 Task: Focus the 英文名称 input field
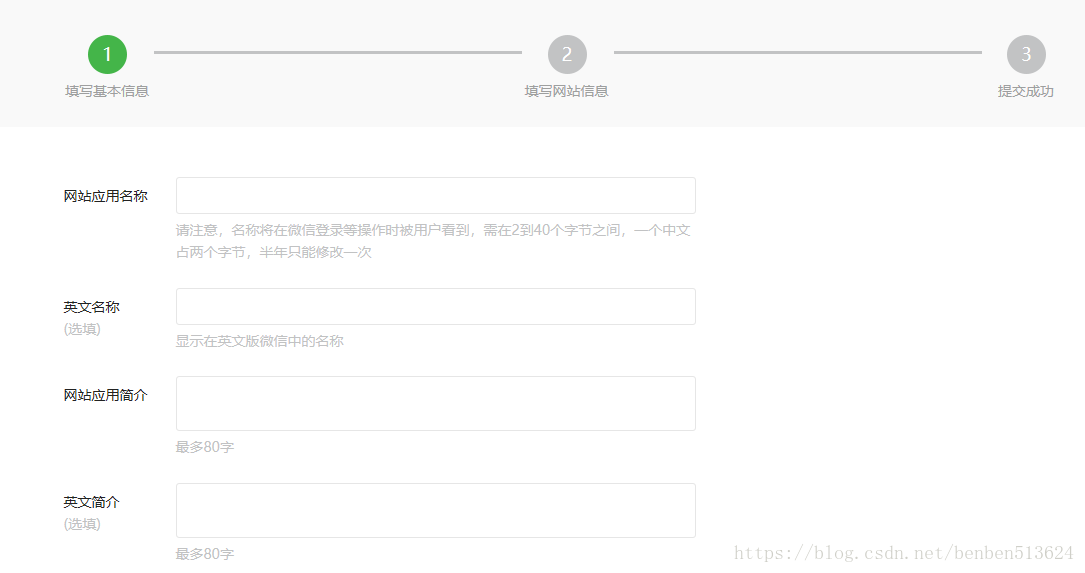point(436,307)
